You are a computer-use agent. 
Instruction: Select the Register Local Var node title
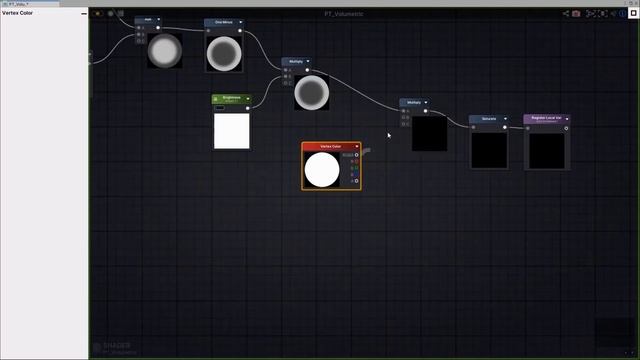click(546, 119)
